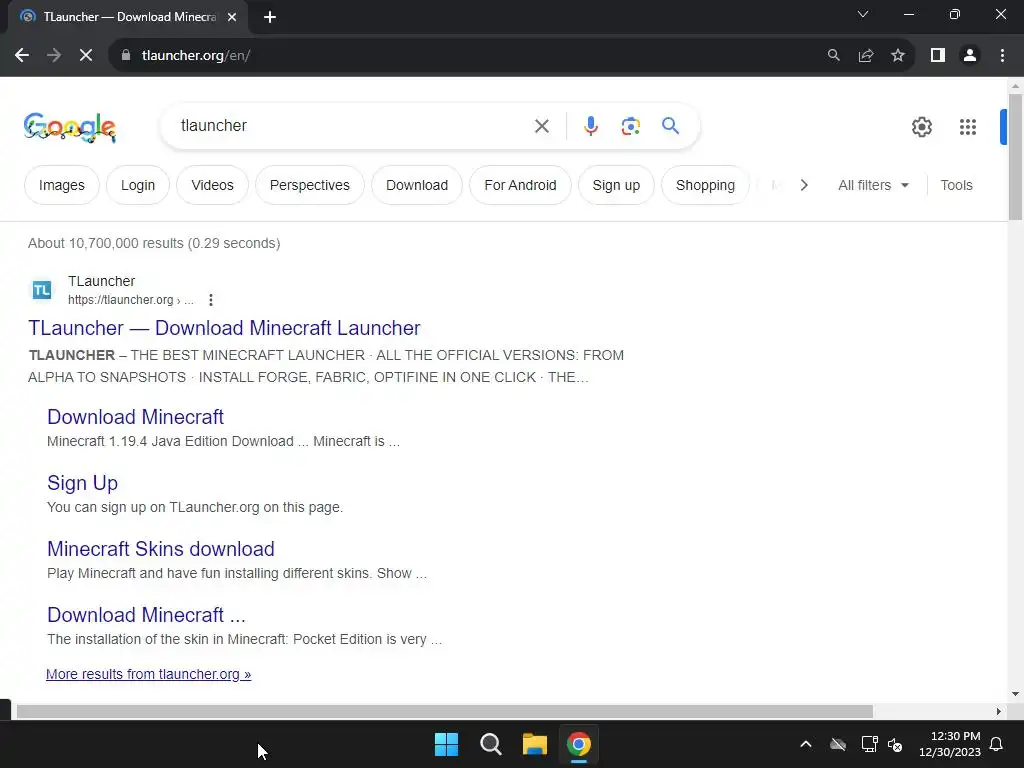The height and width of the screenshot is (768, 1024).
Task: Bookmark this tab with star icon
Action: pyautogui.click(x=898, y=56)
